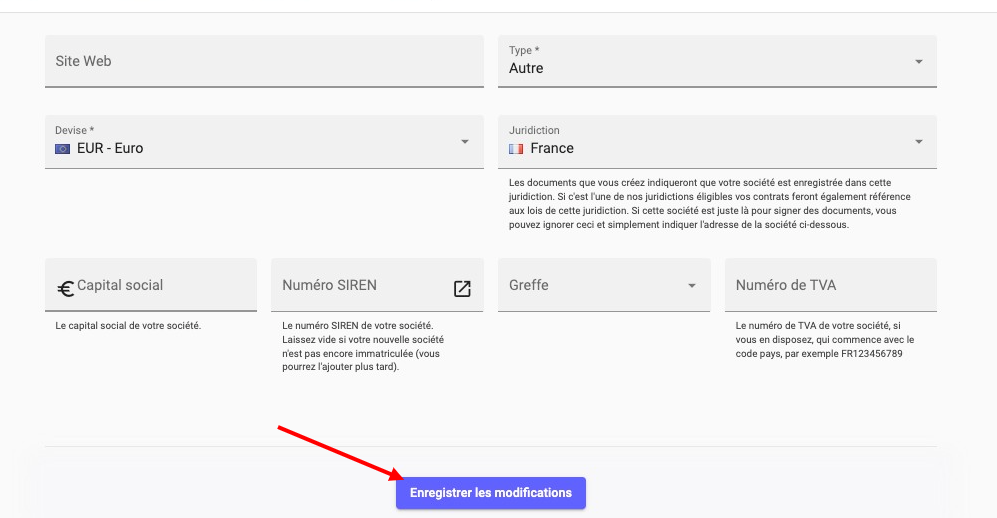The width and height of the screenshot is (997, 518).
Task: Focus the Site Web input field
Action: (x=264, y=61)
